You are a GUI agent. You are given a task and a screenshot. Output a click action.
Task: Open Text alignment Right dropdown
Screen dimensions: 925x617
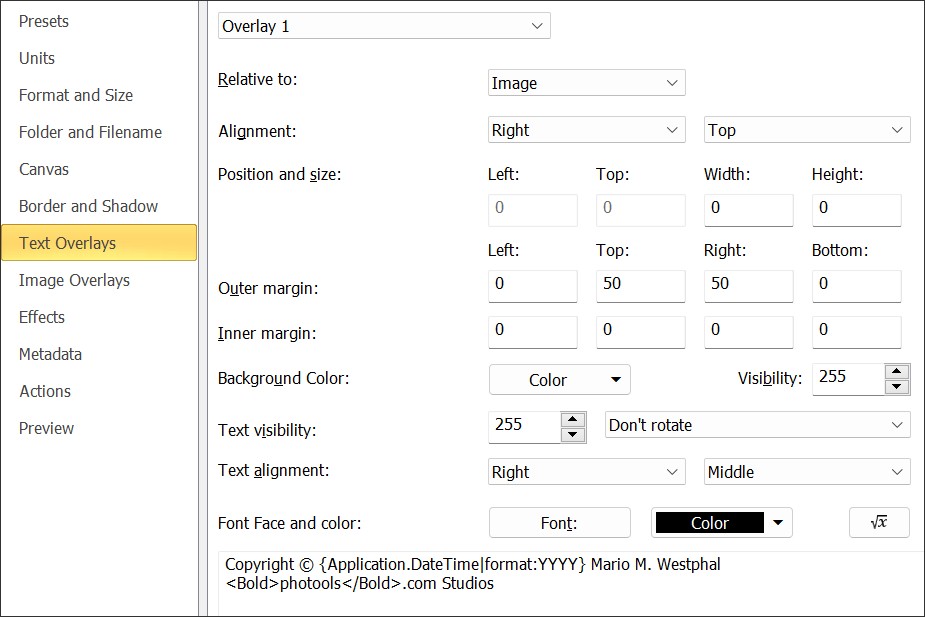tap(586, 472)
